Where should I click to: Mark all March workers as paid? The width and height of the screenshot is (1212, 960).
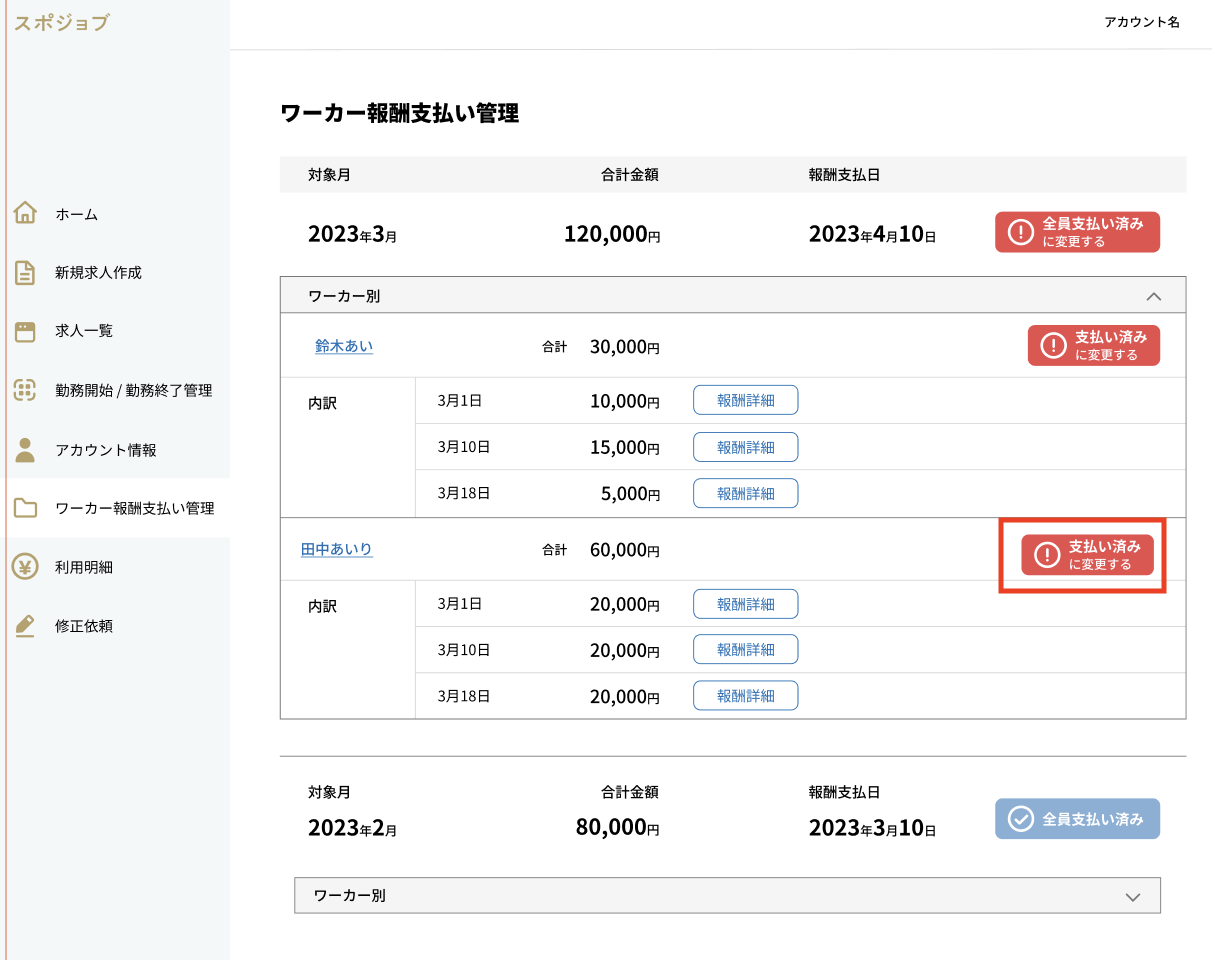click(x=1077, y=232)
